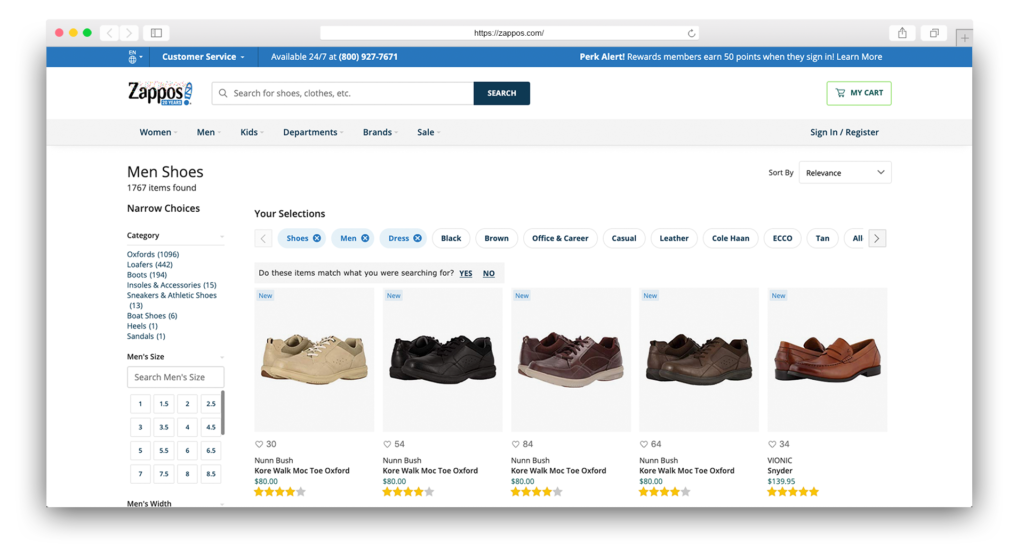Favorite the VIONIC Snyder loafer
The image size is (1024, 544).
(x=772, y=444)
